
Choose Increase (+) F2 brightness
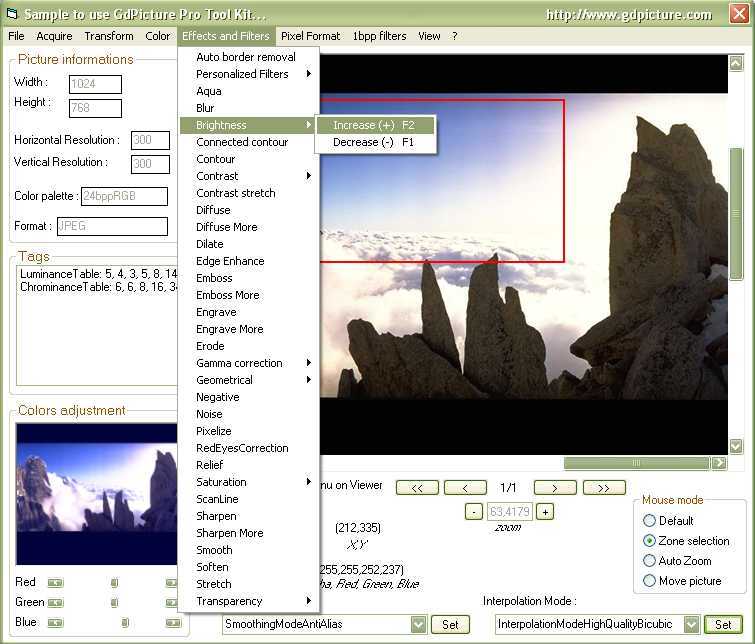tap(375, 125)
